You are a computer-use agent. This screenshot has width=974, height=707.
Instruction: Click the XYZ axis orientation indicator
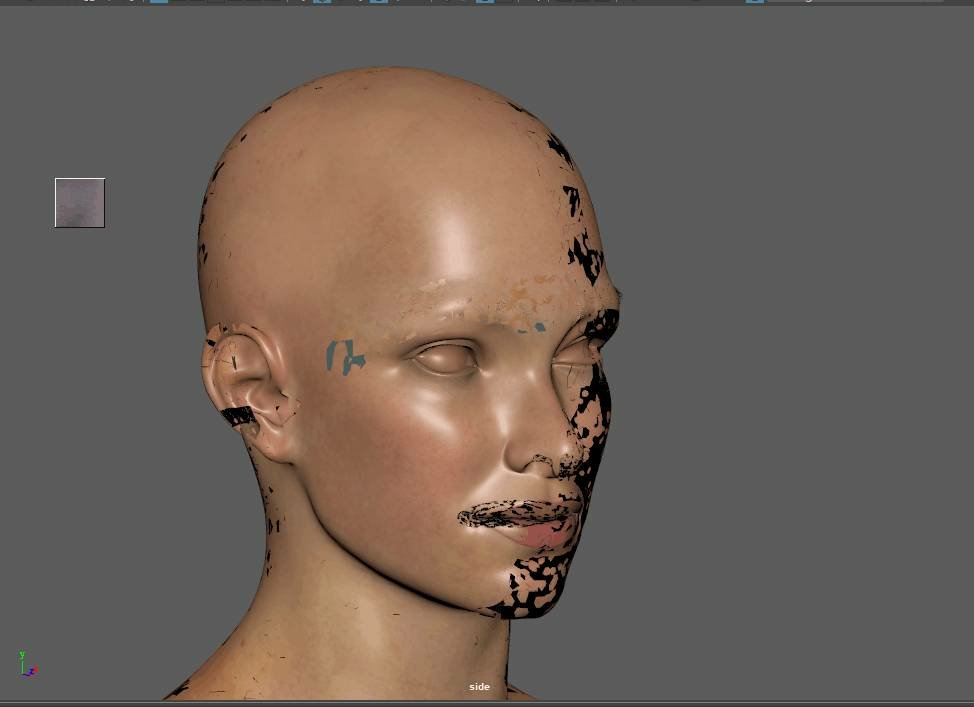(x=26, y=664)
